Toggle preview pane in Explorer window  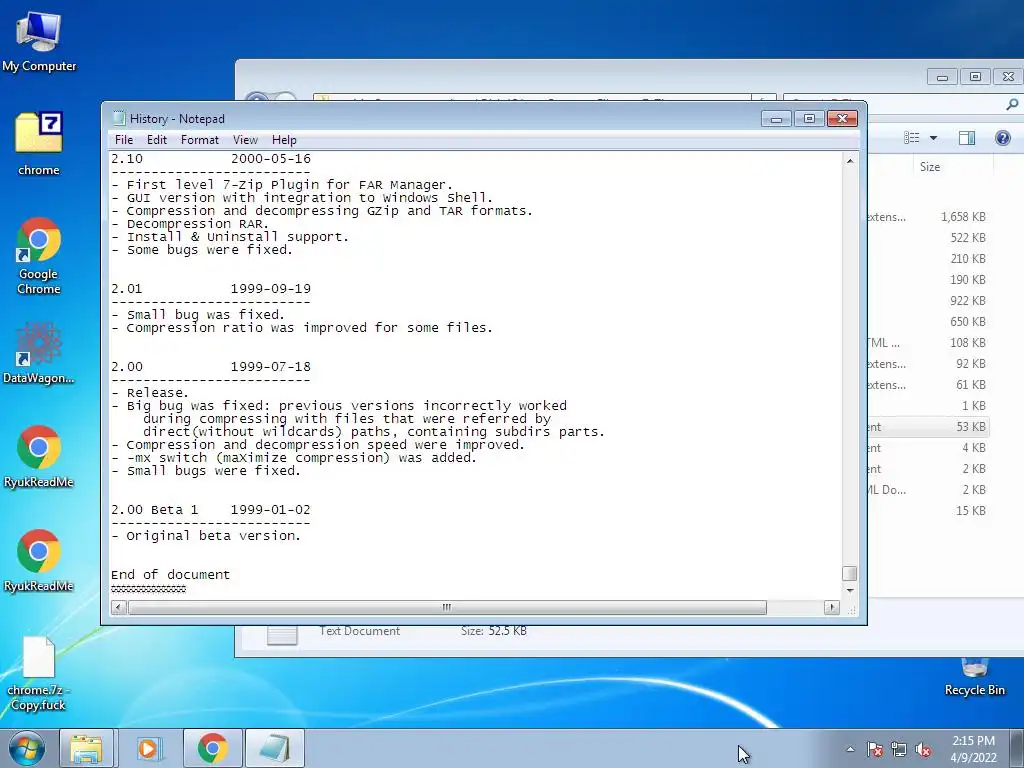[967, 138]
